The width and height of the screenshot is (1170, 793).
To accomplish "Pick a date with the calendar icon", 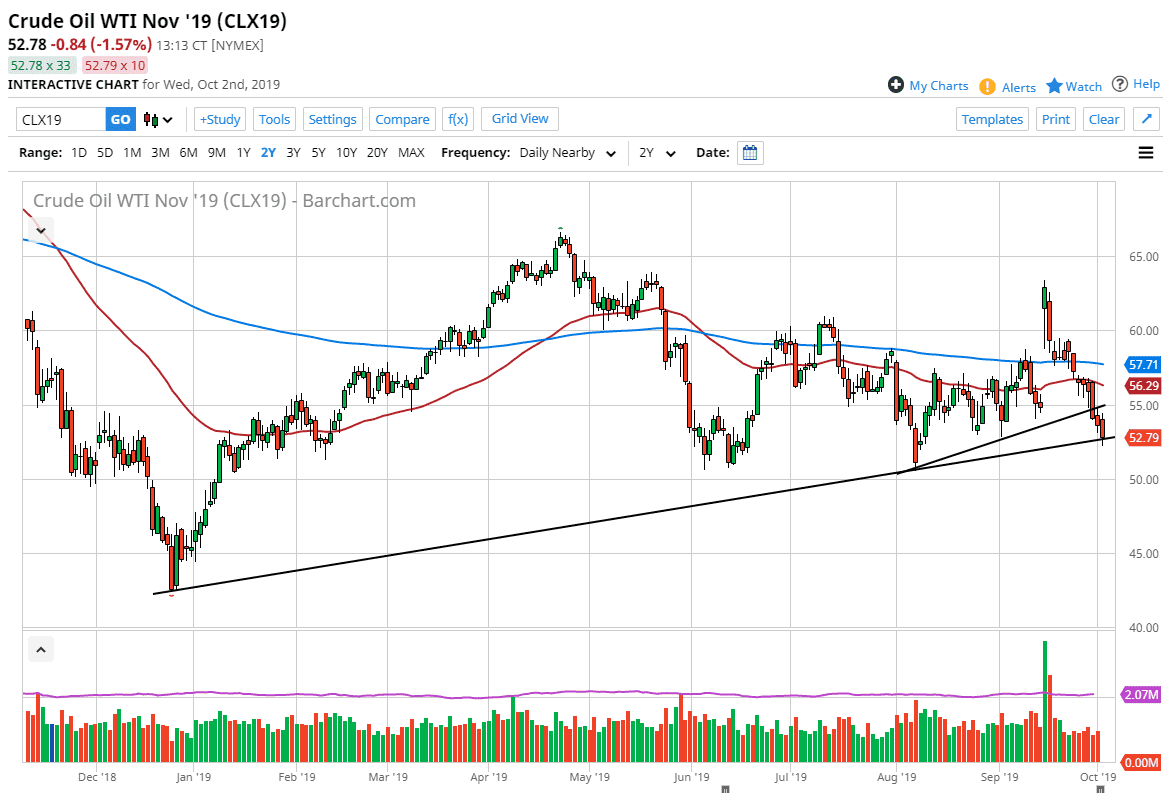I will [750, 152].
